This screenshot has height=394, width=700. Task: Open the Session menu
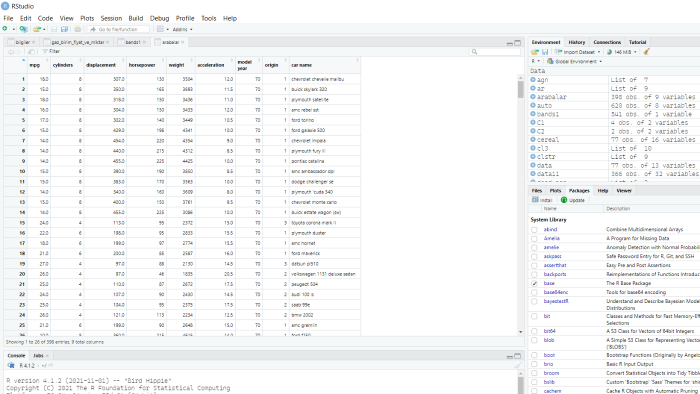point(111,18)
